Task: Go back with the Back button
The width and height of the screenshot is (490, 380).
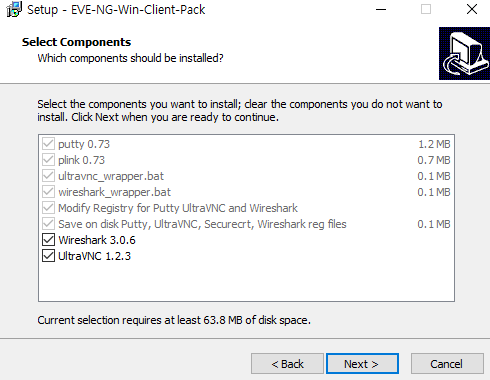Action: pos(287,364)
